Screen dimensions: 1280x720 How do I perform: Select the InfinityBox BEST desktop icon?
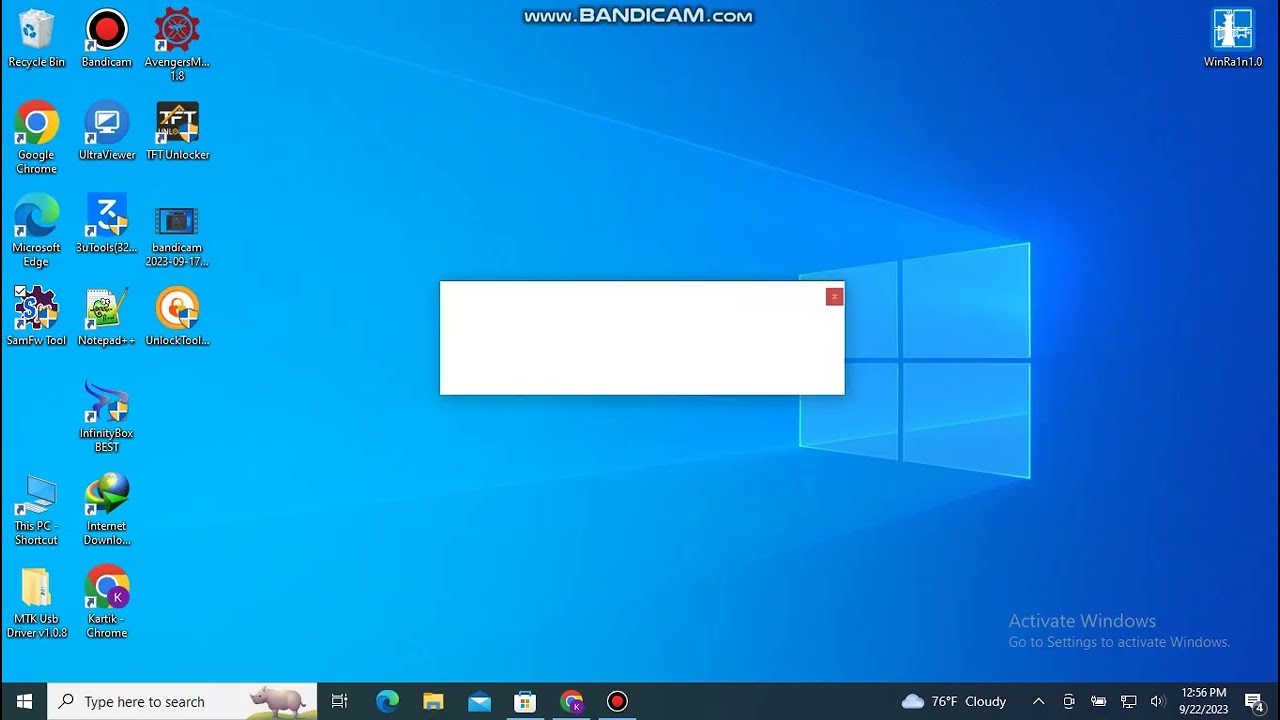point(106,417)
